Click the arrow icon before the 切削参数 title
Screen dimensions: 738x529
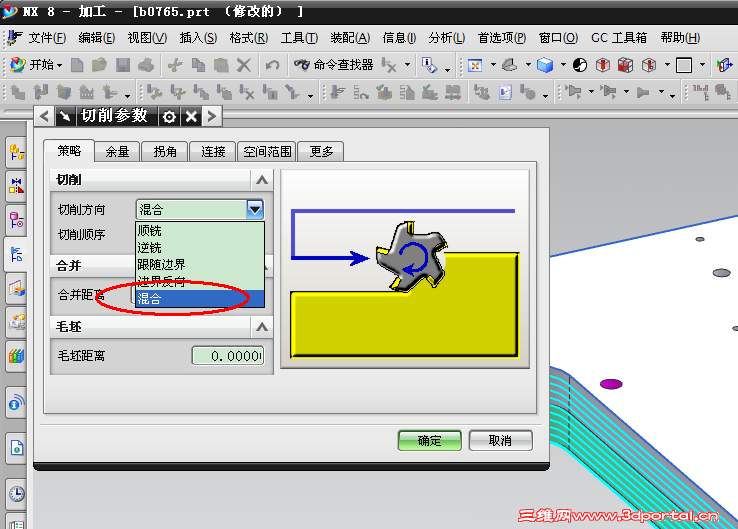coord(65,116)
